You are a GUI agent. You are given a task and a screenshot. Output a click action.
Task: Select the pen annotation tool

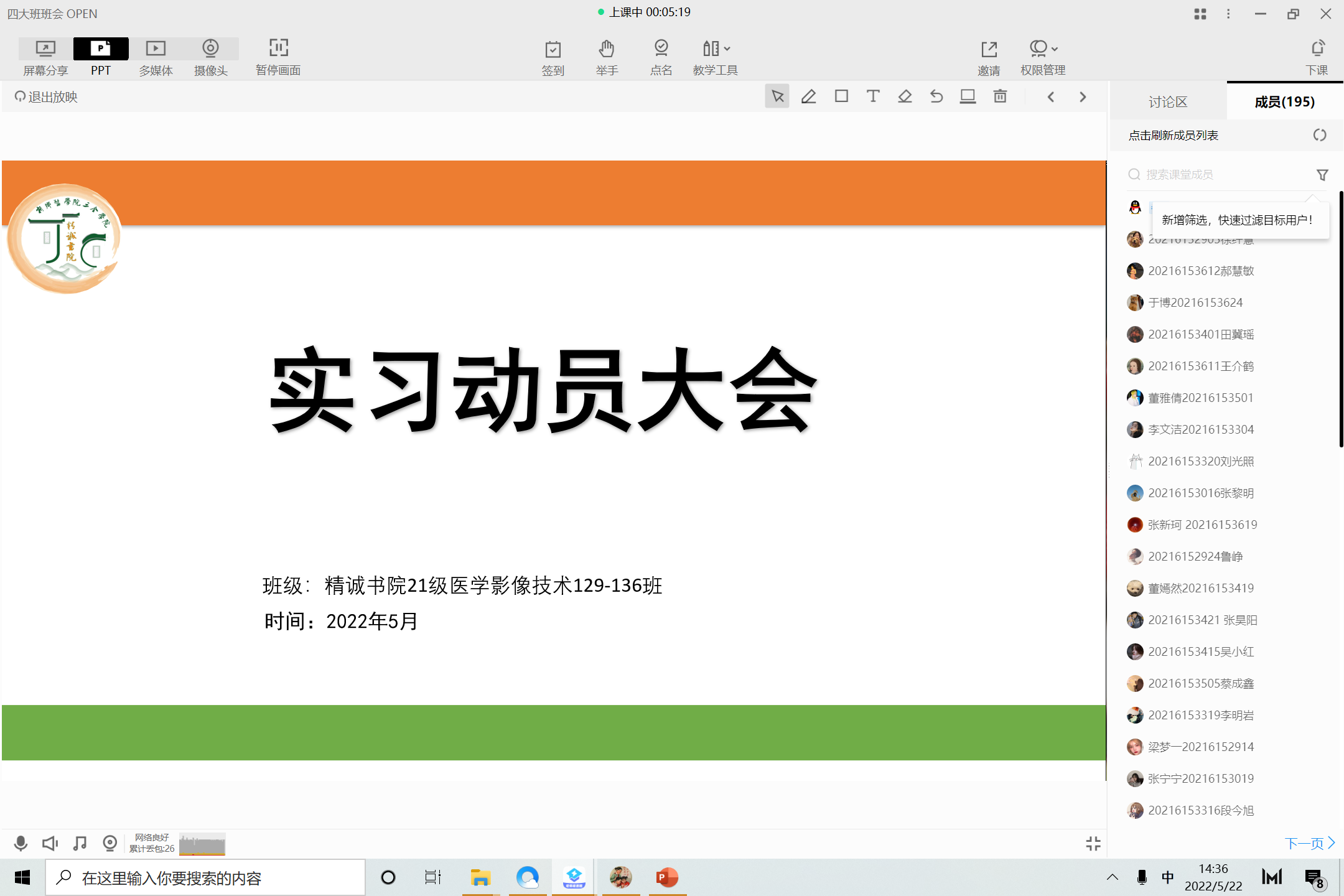pyautogui.click(x=808, y=96)
